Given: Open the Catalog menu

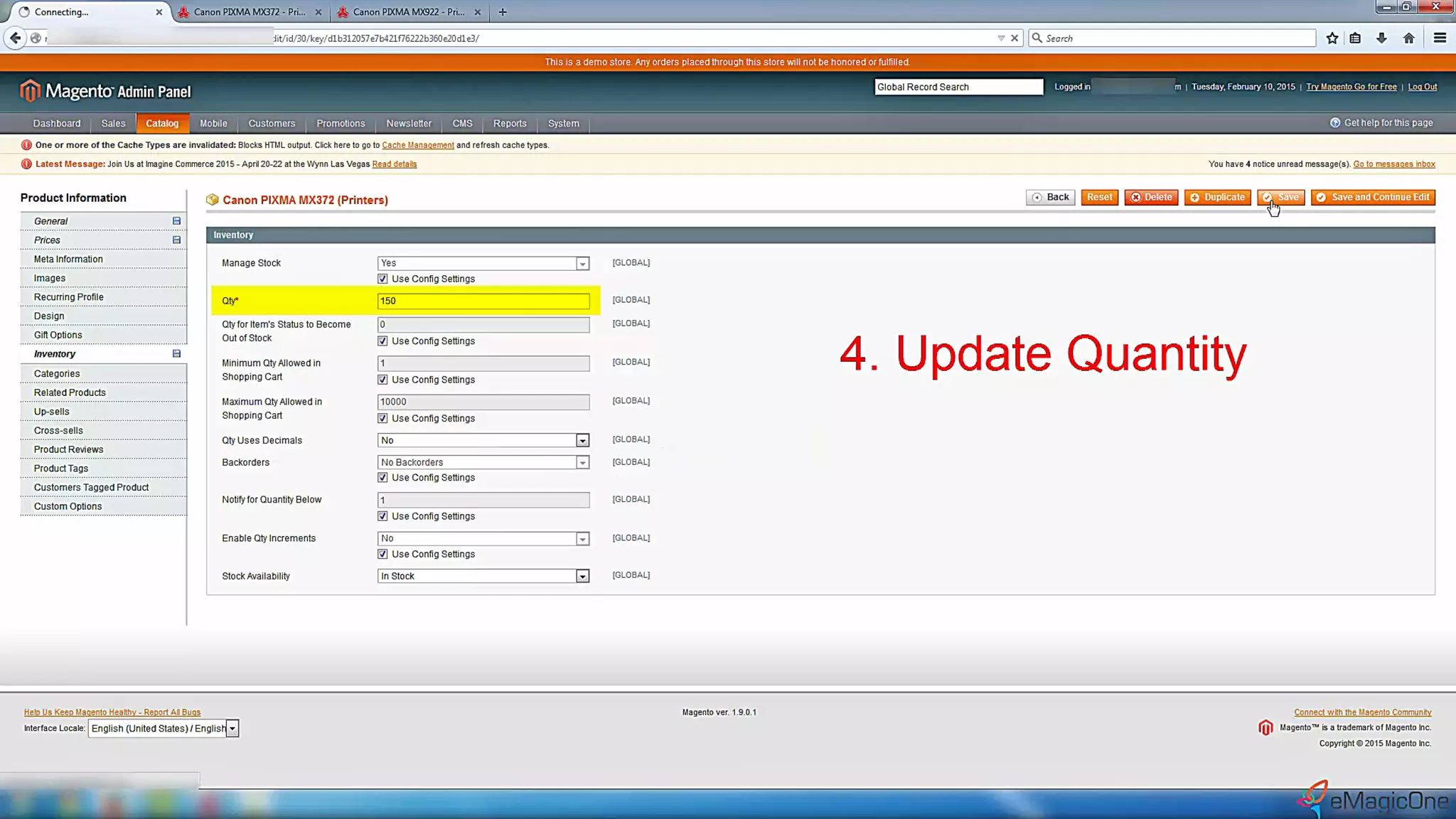Looking at the screenshot, I should (x=162, y=124).
